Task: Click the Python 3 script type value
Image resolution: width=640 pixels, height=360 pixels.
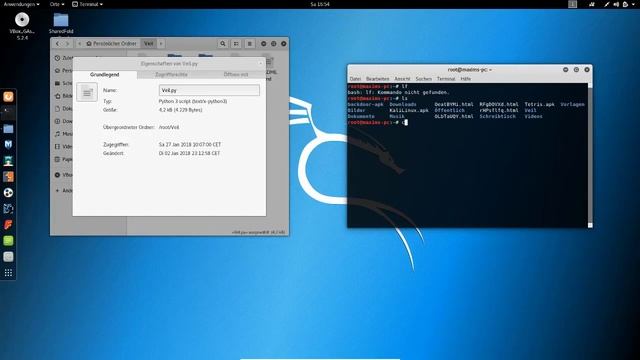Action: pyautogui.click(x=193, y=101)
